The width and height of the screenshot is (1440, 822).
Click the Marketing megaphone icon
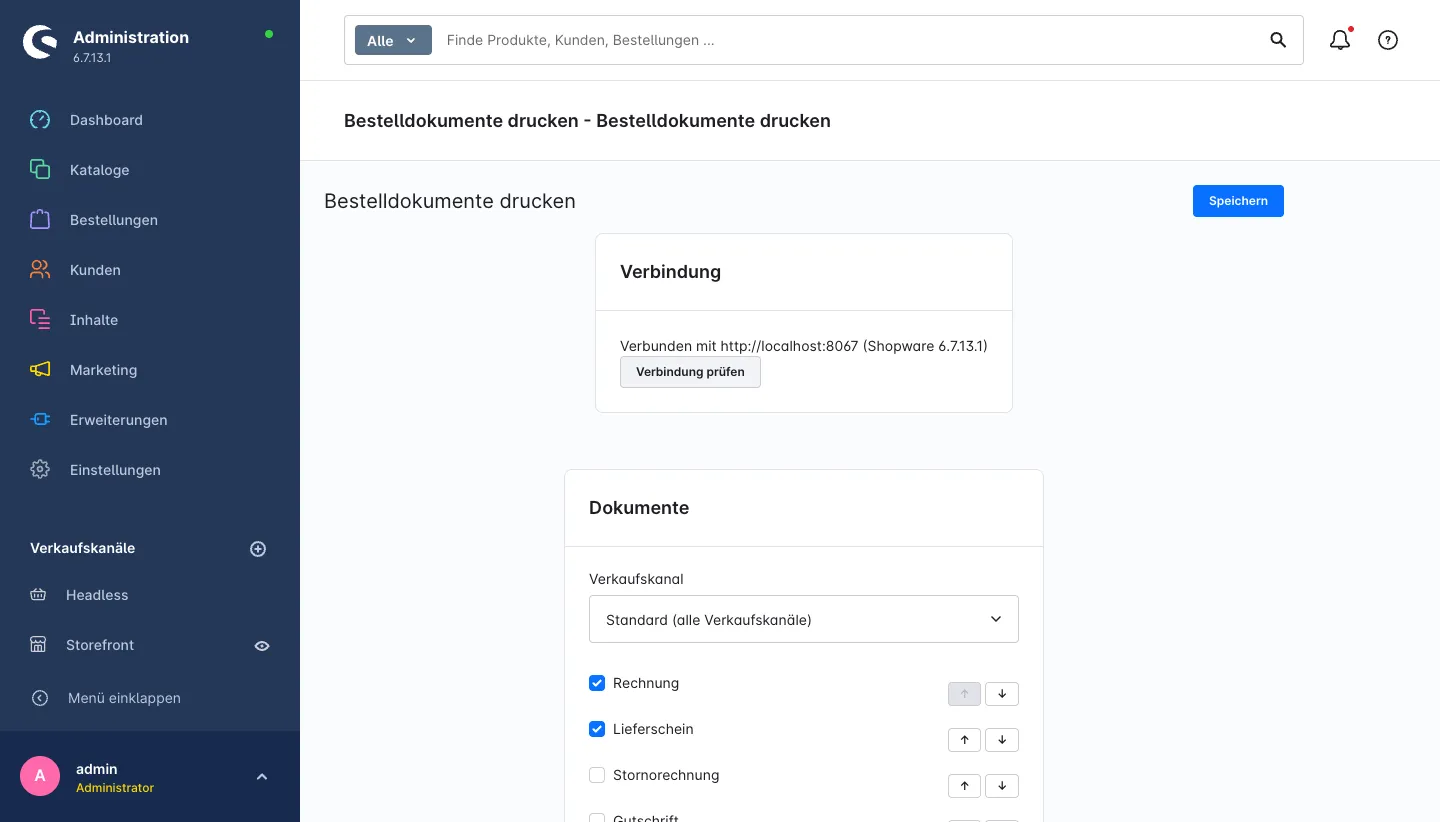pyautogui.click(x=40, y=370)
